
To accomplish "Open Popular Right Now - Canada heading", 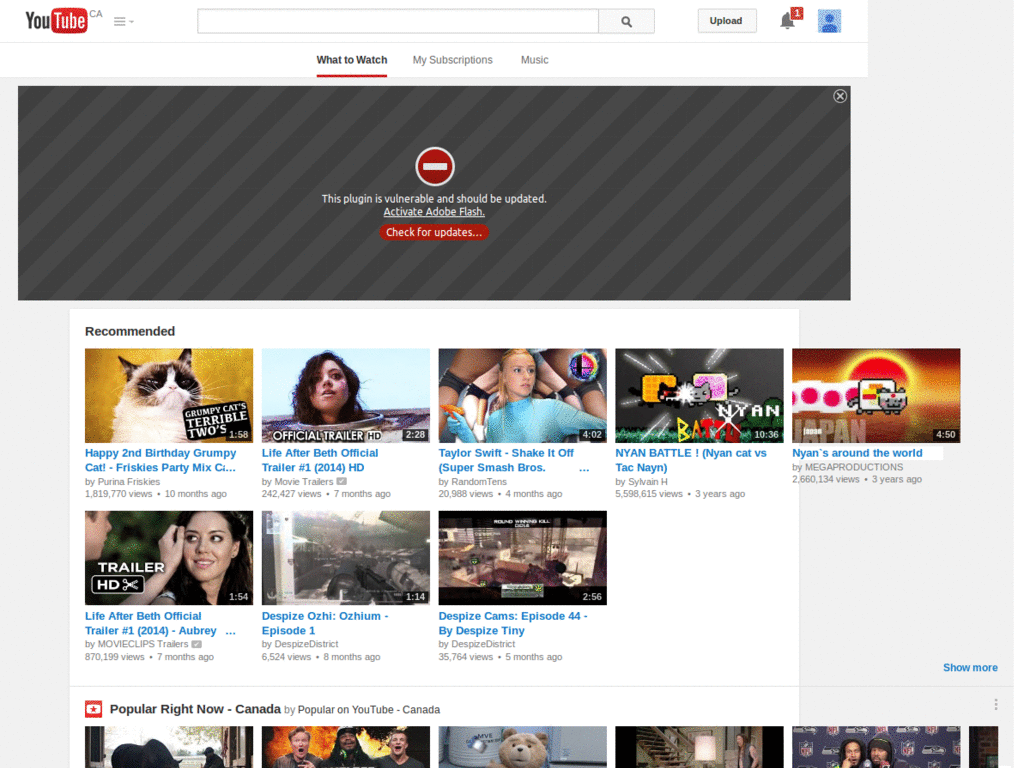I will point(195,709).
